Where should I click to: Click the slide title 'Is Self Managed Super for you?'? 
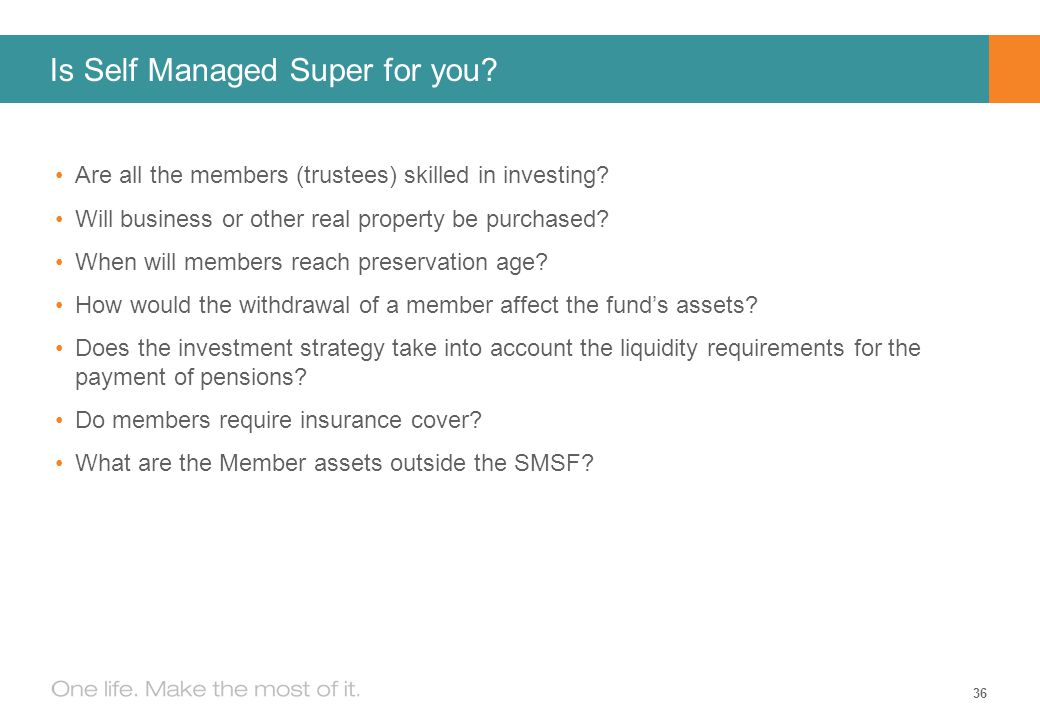[273, 70]
